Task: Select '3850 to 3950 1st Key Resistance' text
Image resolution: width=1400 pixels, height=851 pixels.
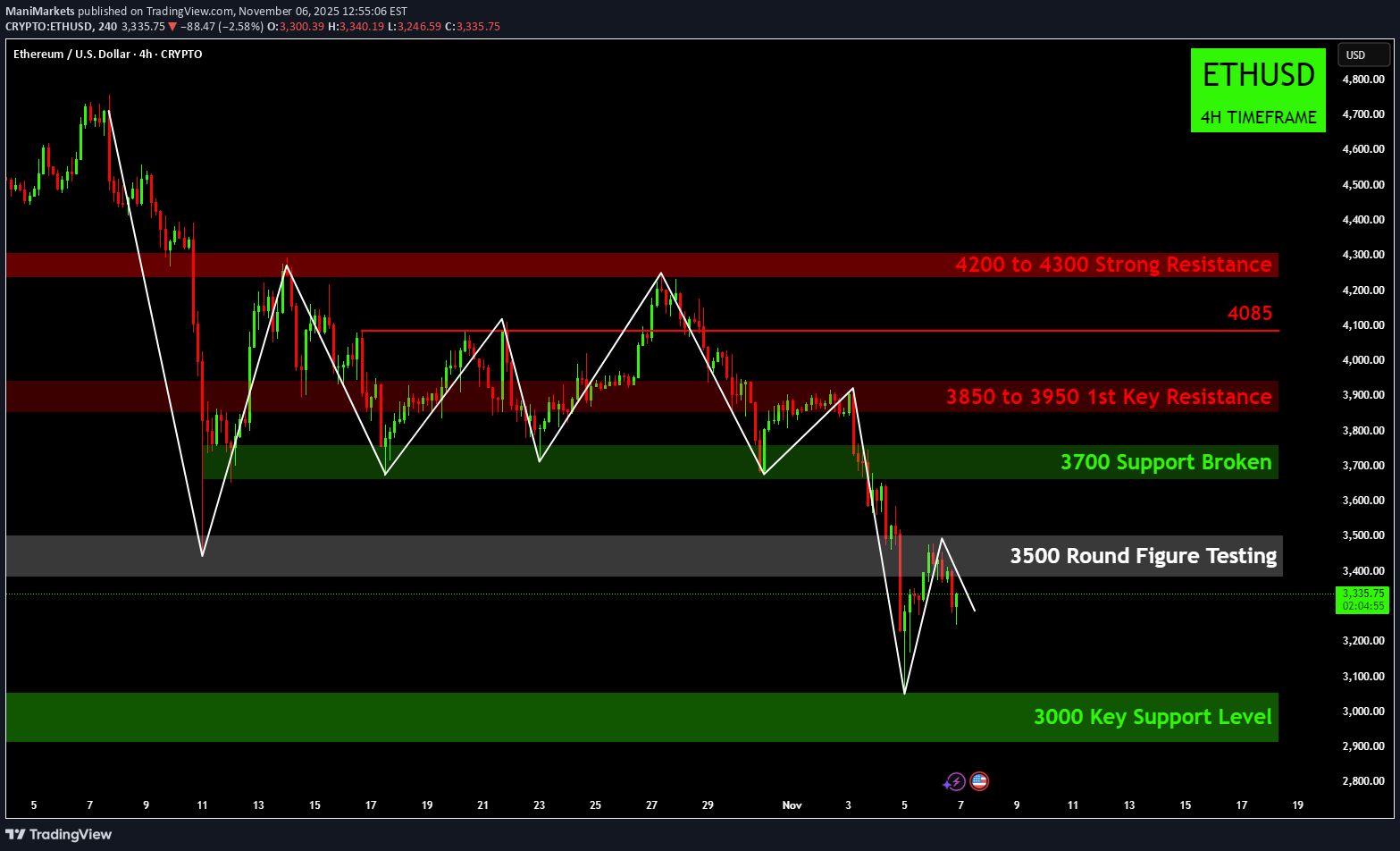Action: (1109, 397)
